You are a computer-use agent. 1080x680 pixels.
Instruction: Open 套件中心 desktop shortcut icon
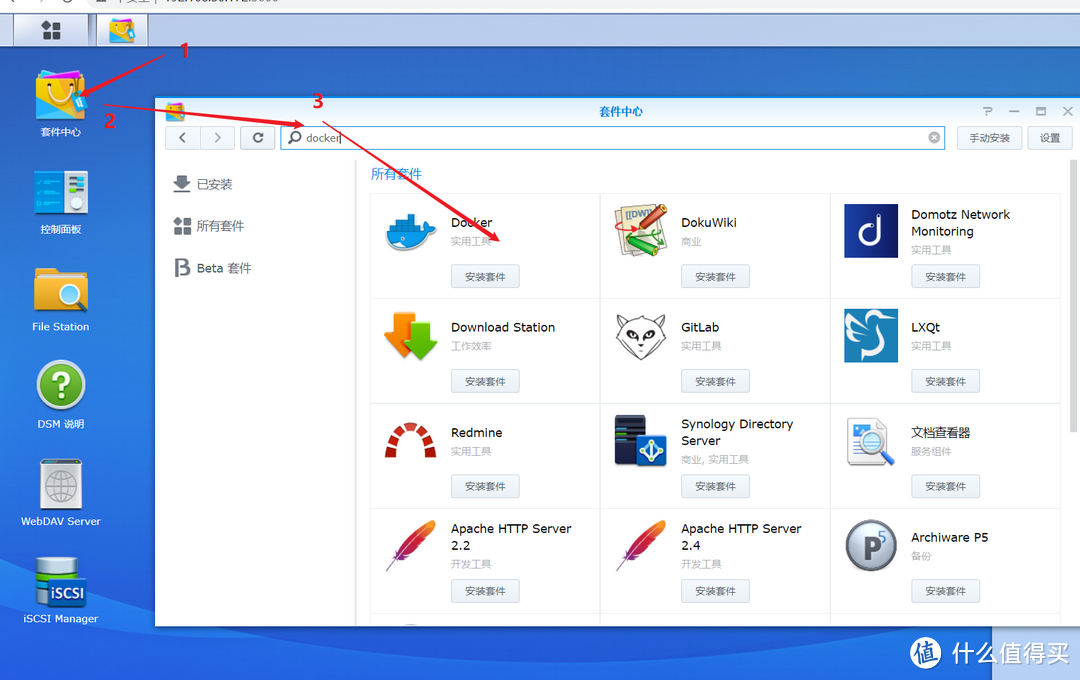coord(61,96)
